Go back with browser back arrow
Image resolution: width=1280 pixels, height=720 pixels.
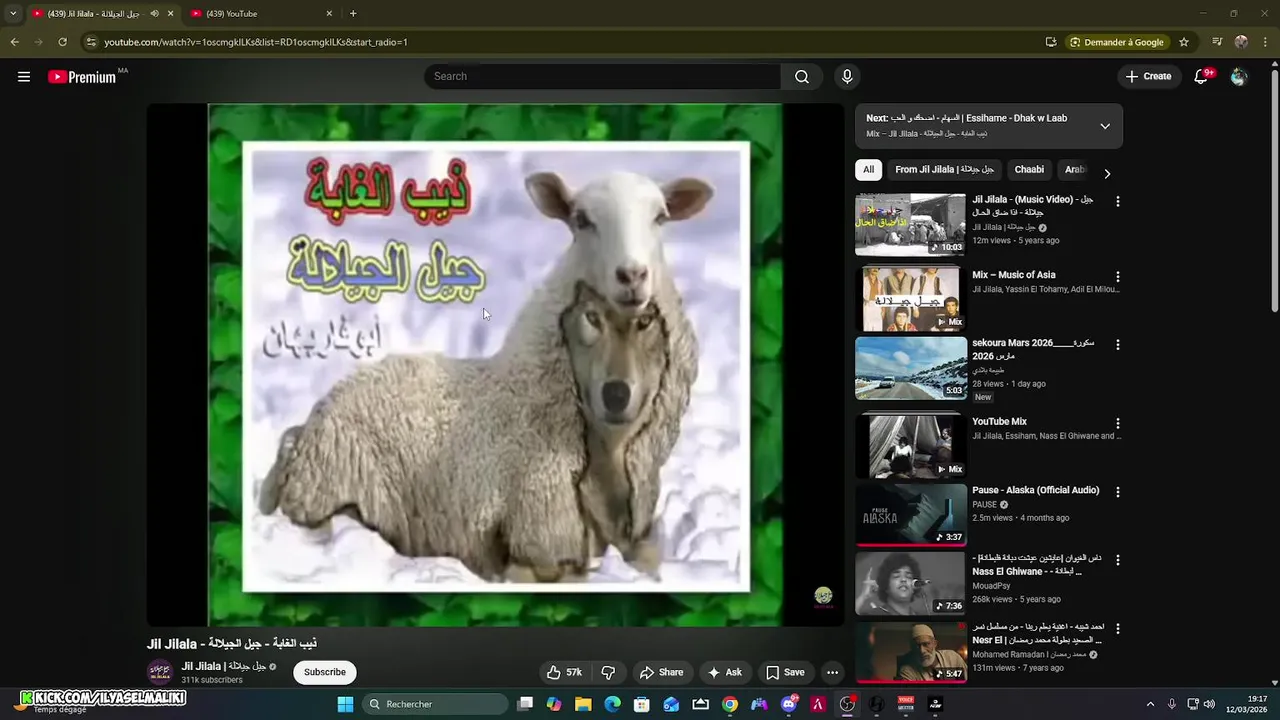[x=14, y=42]
